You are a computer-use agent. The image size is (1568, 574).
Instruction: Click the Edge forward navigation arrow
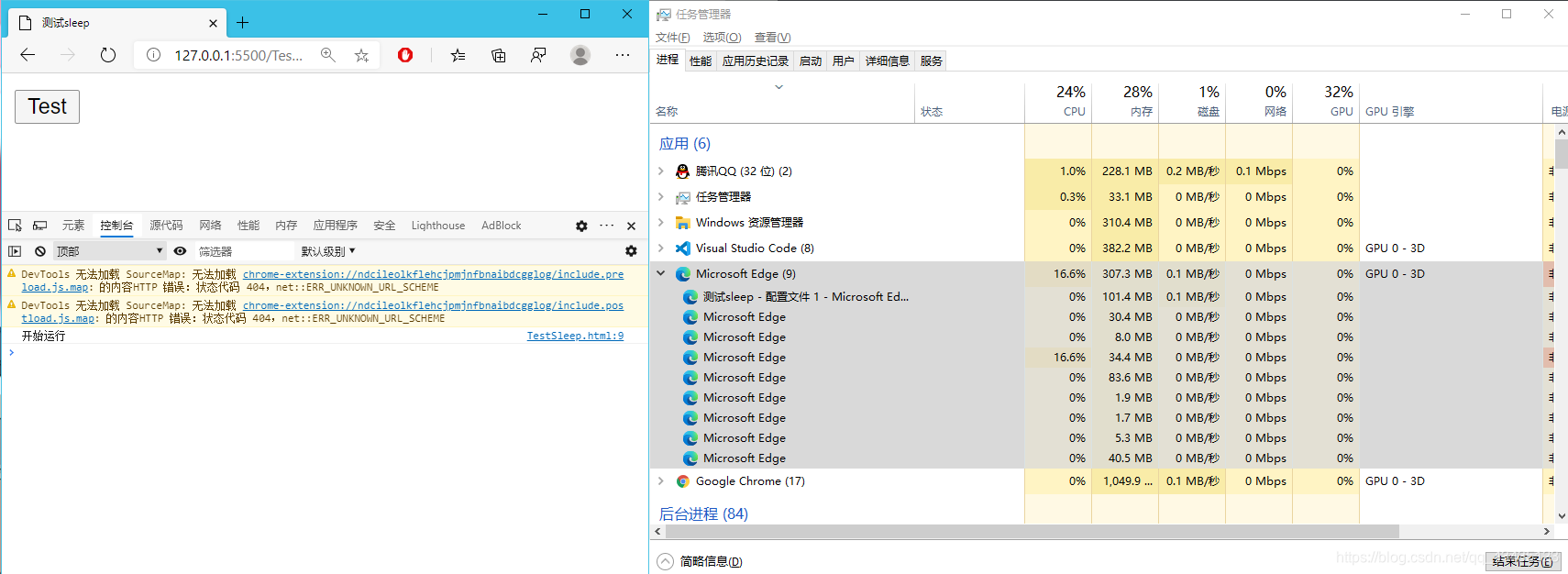[68, 55]
